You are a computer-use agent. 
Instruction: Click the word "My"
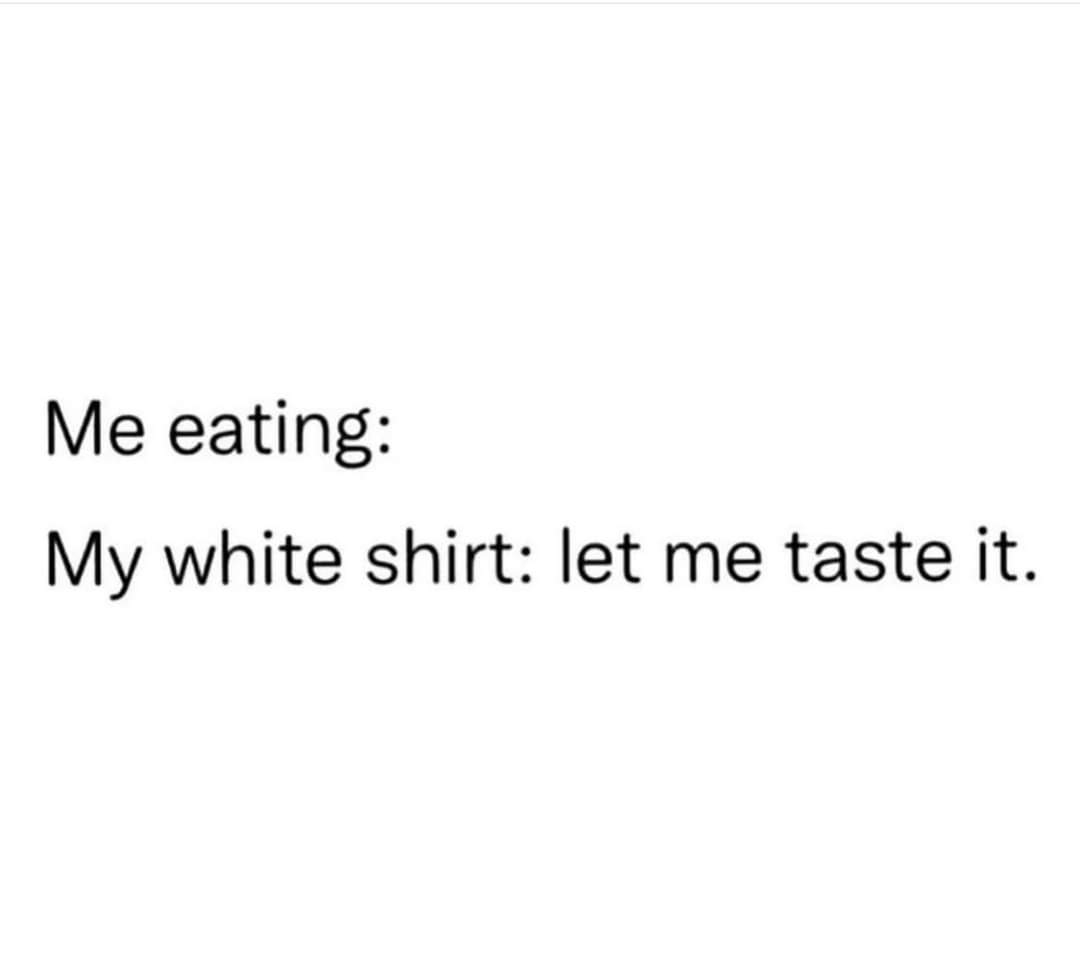pos(94,563)
